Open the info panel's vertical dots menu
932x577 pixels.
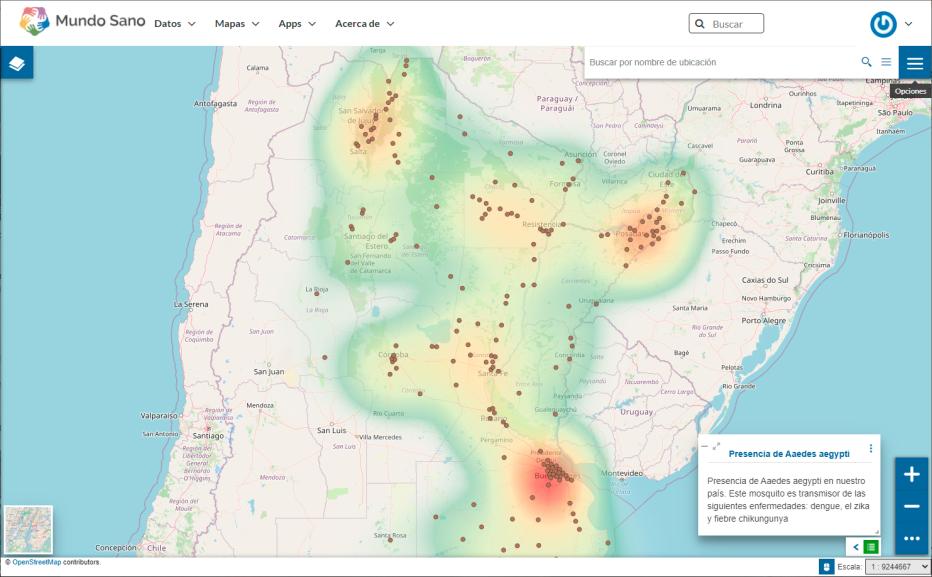pos(871,448)
